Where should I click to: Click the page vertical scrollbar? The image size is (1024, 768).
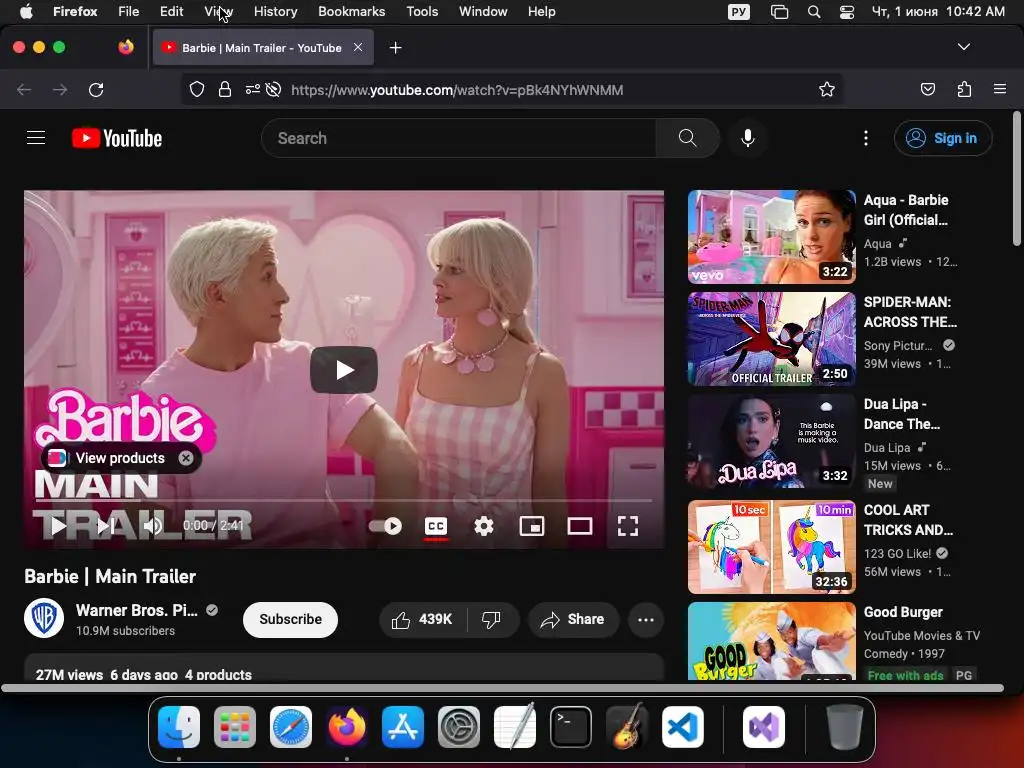(x=1016, y=180)
